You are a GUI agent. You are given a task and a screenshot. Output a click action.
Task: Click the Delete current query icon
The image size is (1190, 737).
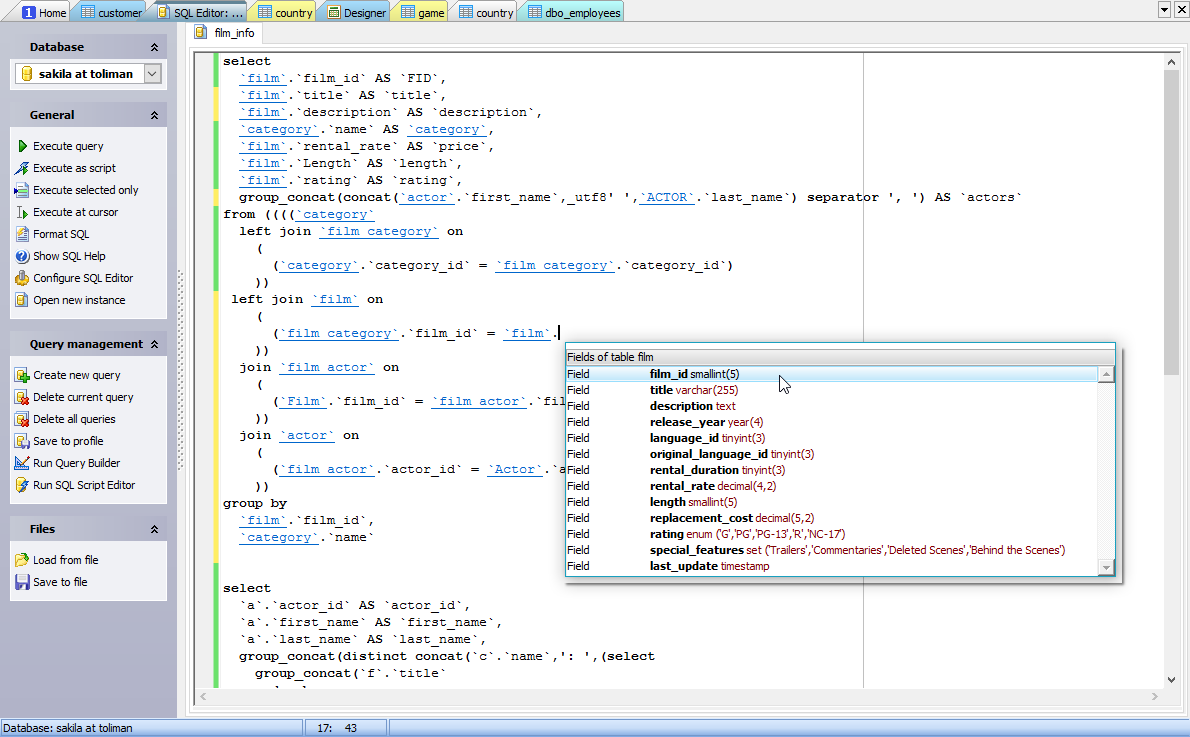(x=22, y=397)
